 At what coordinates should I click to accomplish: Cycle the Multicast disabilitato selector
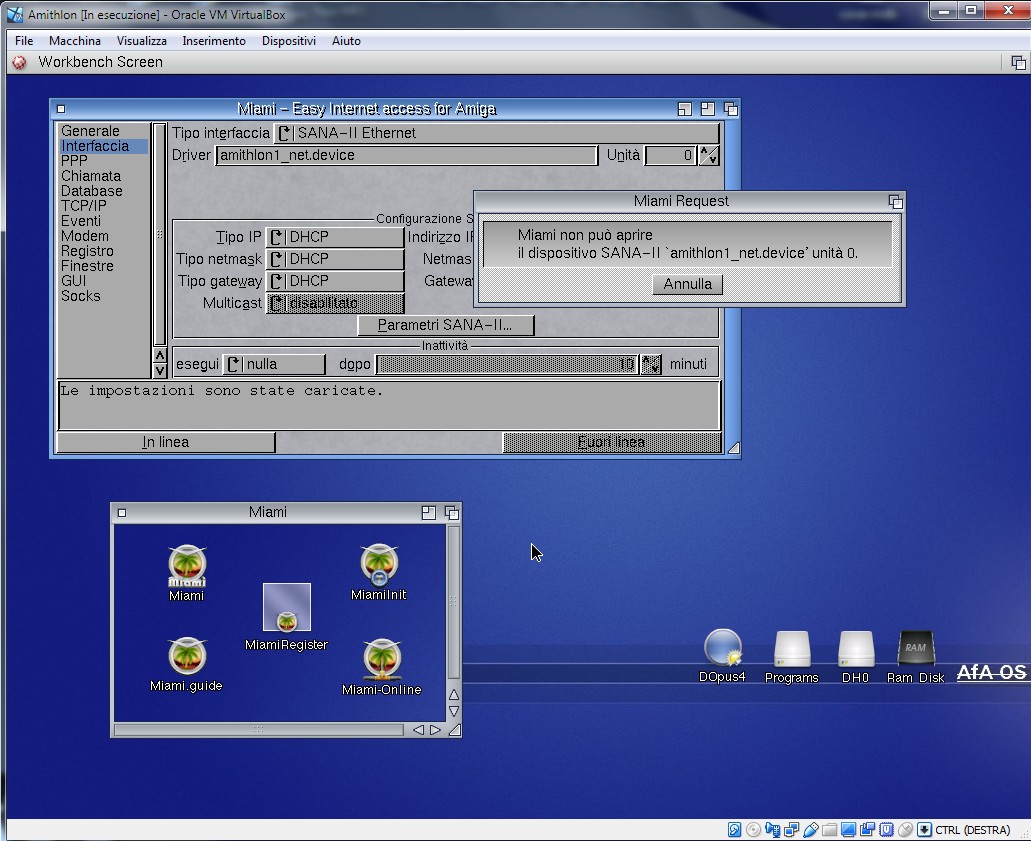point(335,303)
